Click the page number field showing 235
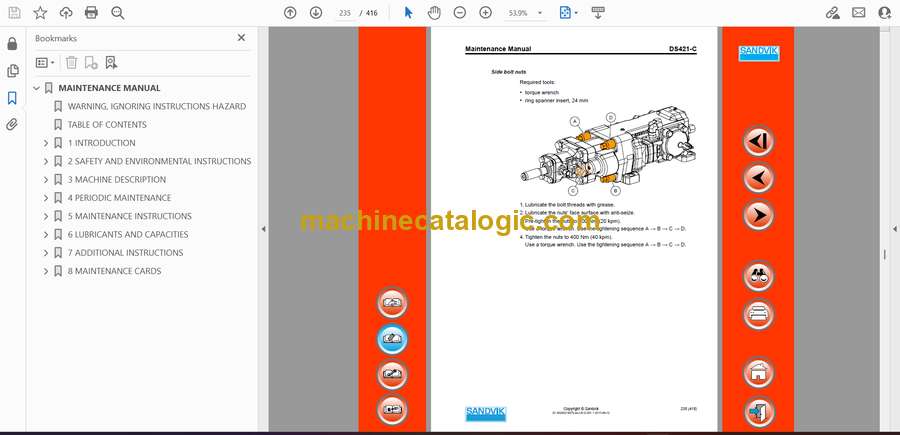Viewport: 900px width, 435px height. (344, 13)
